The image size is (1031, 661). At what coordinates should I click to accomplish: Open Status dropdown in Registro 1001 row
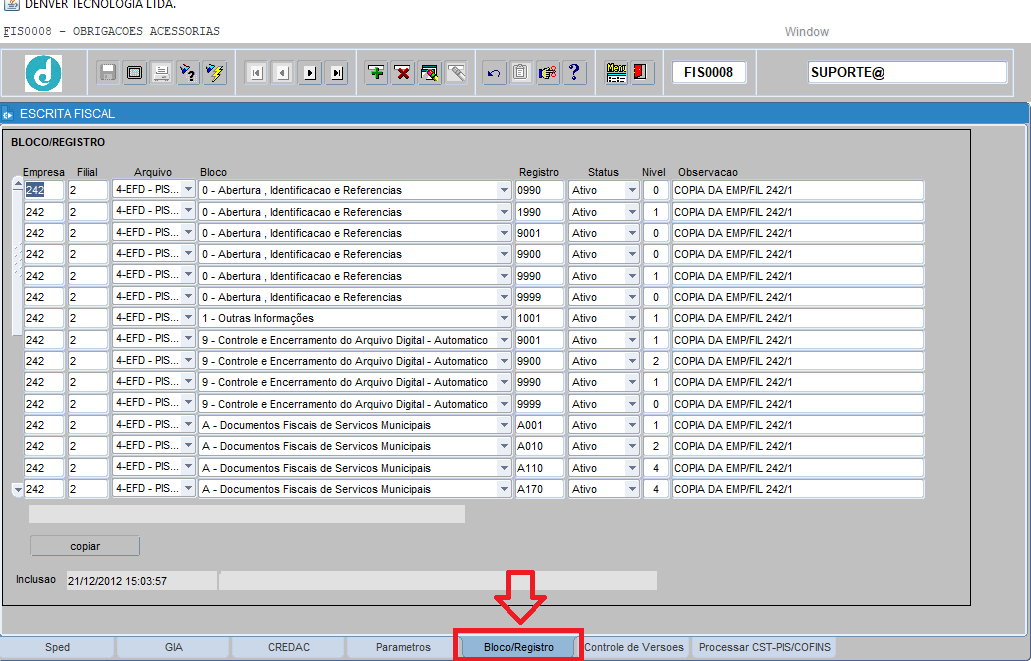(x=632, y=318)
